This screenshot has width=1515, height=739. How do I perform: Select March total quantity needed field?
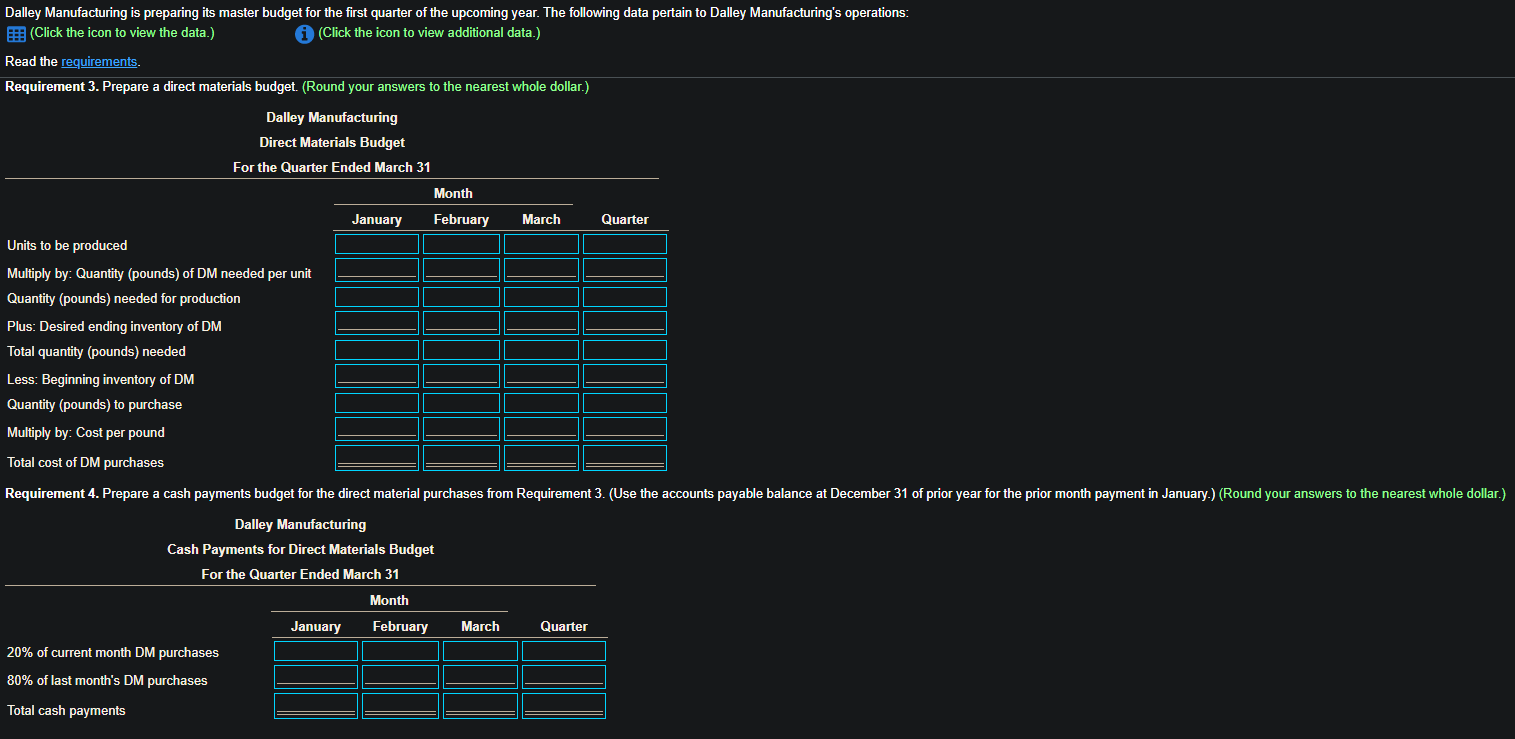click(541, 350)
